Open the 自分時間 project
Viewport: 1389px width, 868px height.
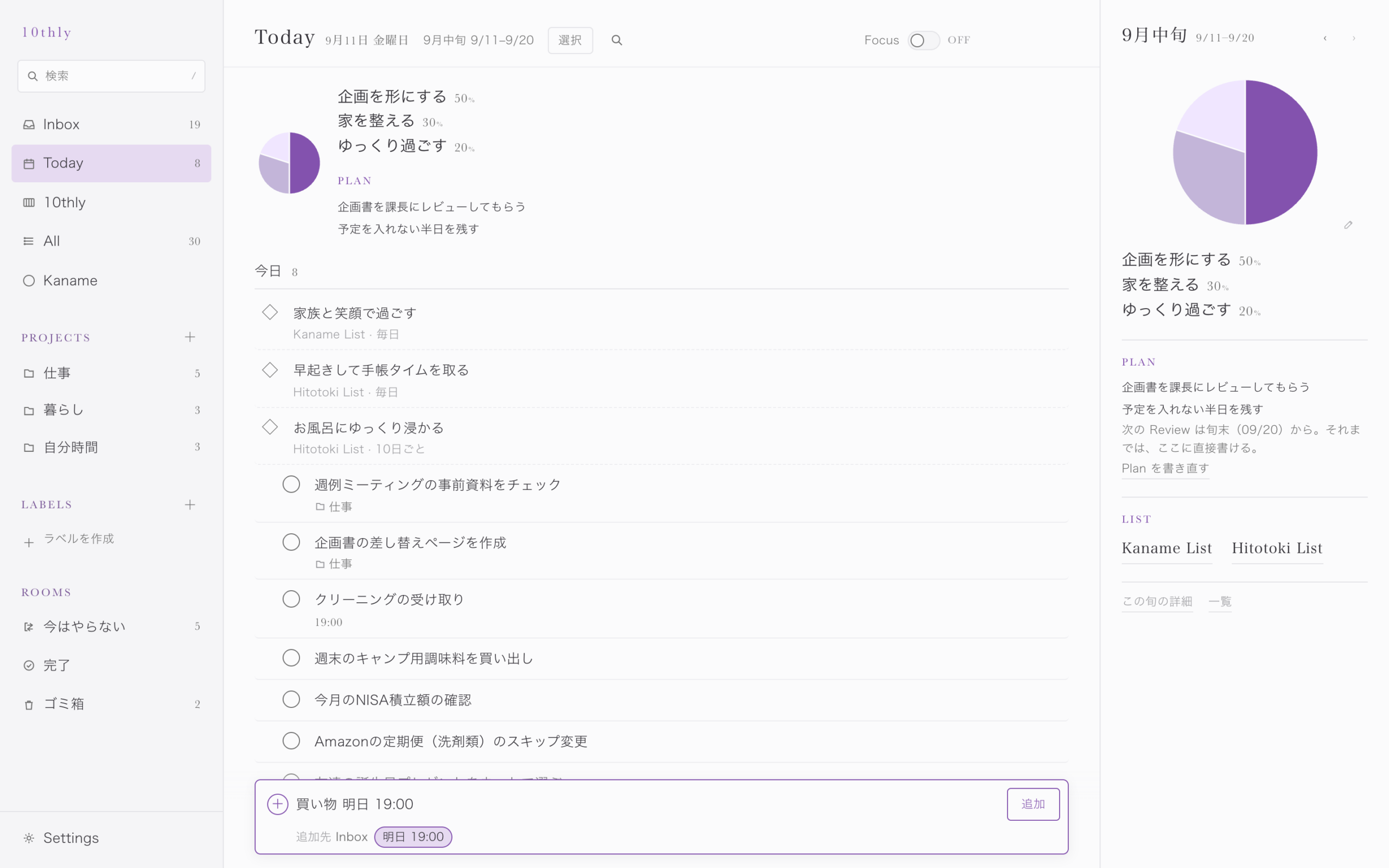click(x=111, y=446)
